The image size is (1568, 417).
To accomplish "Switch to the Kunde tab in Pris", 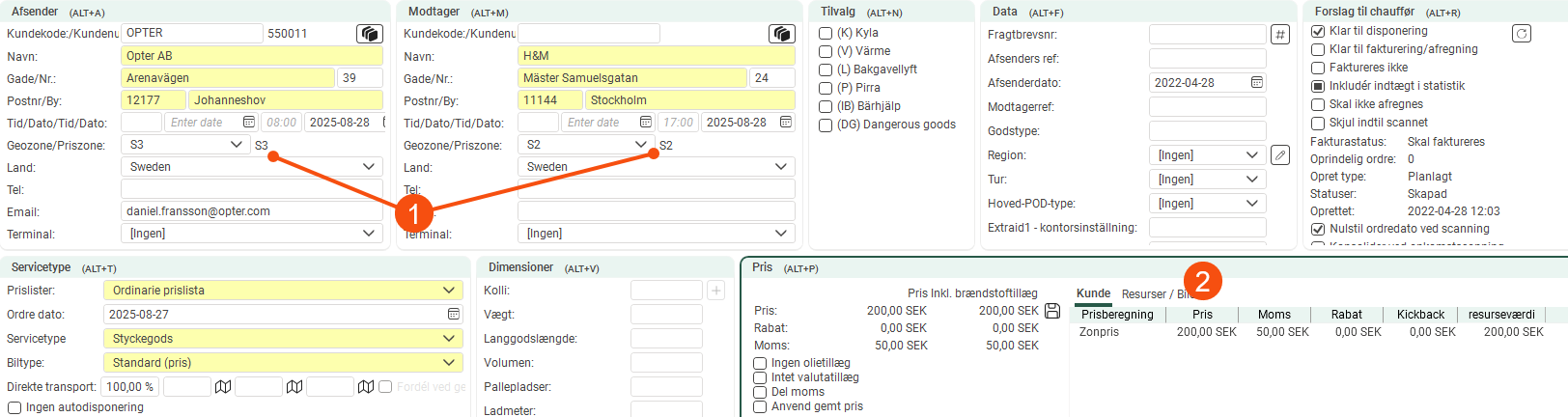I will [1093, 293].
